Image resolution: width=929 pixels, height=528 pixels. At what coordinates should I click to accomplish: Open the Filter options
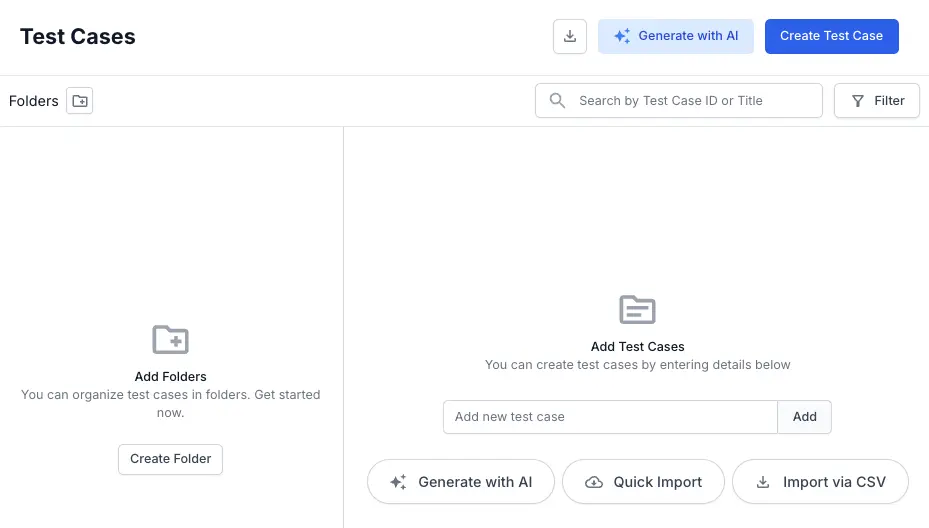coord(877,101)
